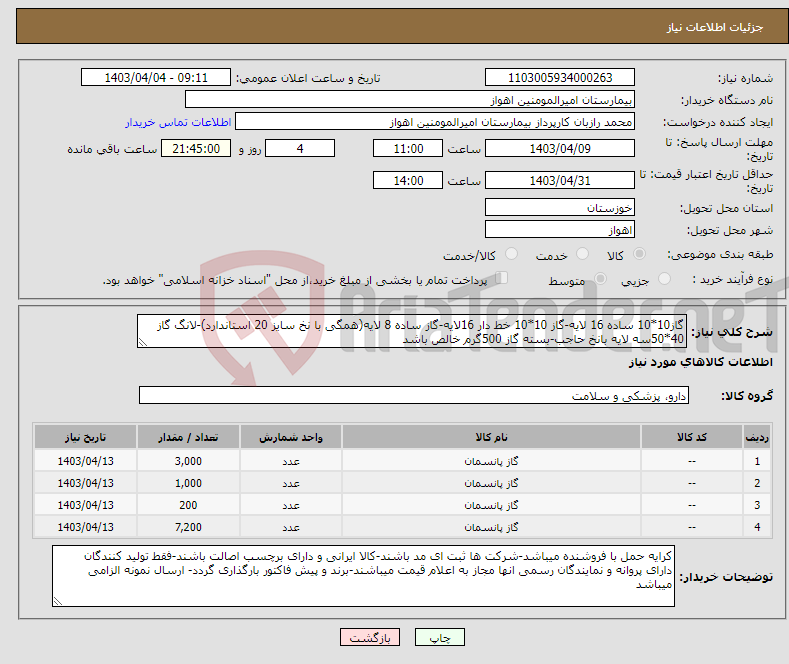789x664 pixels.
Task: Click the description textarea resize handle
Action: point(143,342)
